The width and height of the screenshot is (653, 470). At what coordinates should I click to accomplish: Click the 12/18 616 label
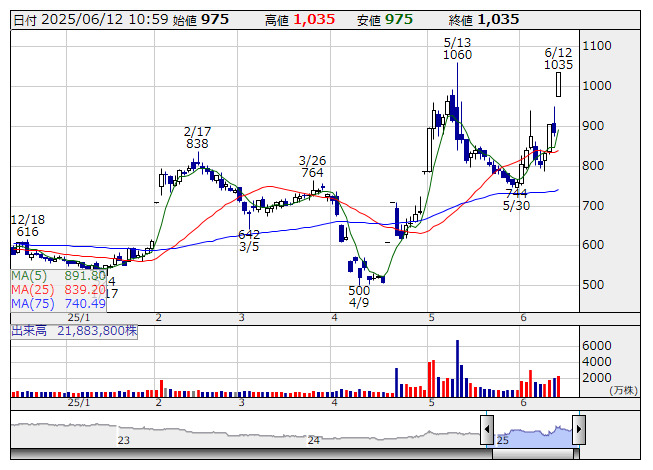point(27,226)
